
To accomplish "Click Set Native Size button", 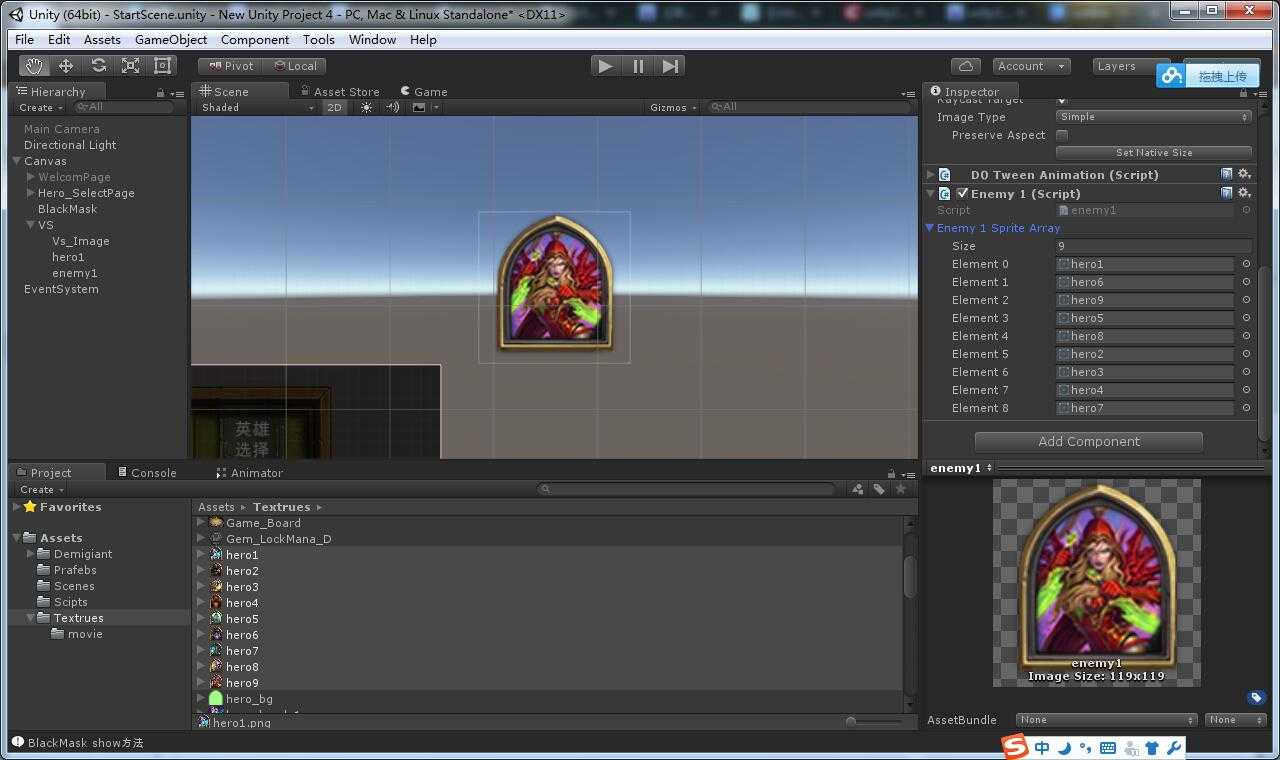I will [1154, 152].
